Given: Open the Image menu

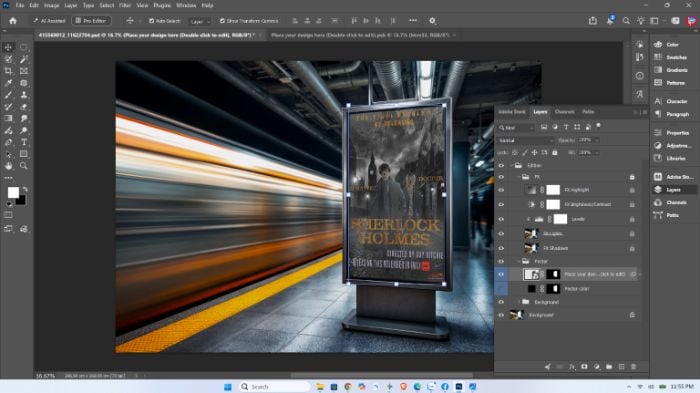Looking at the screenshot, I should [x=51, y=5].
